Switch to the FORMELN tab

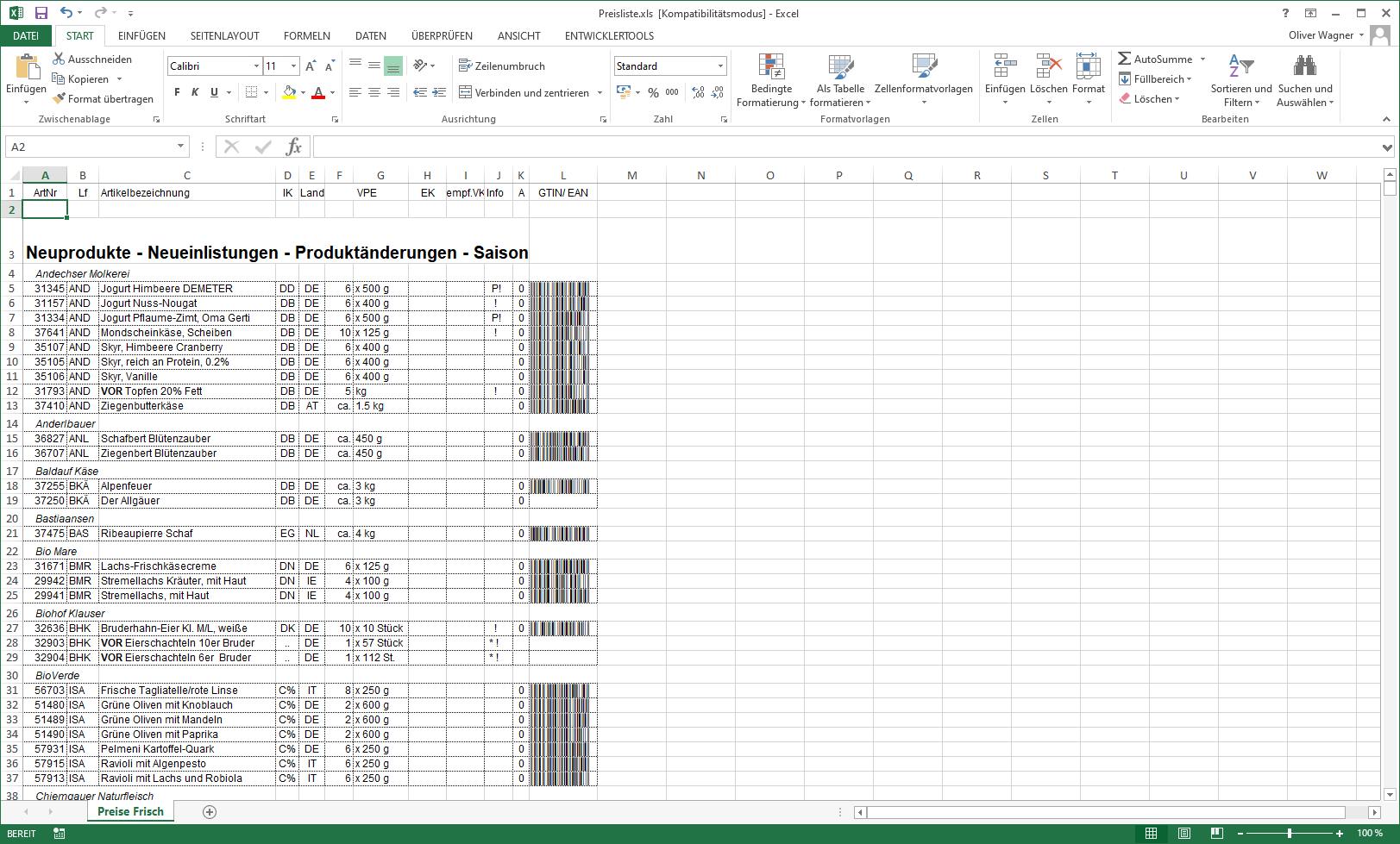(307, 35)
